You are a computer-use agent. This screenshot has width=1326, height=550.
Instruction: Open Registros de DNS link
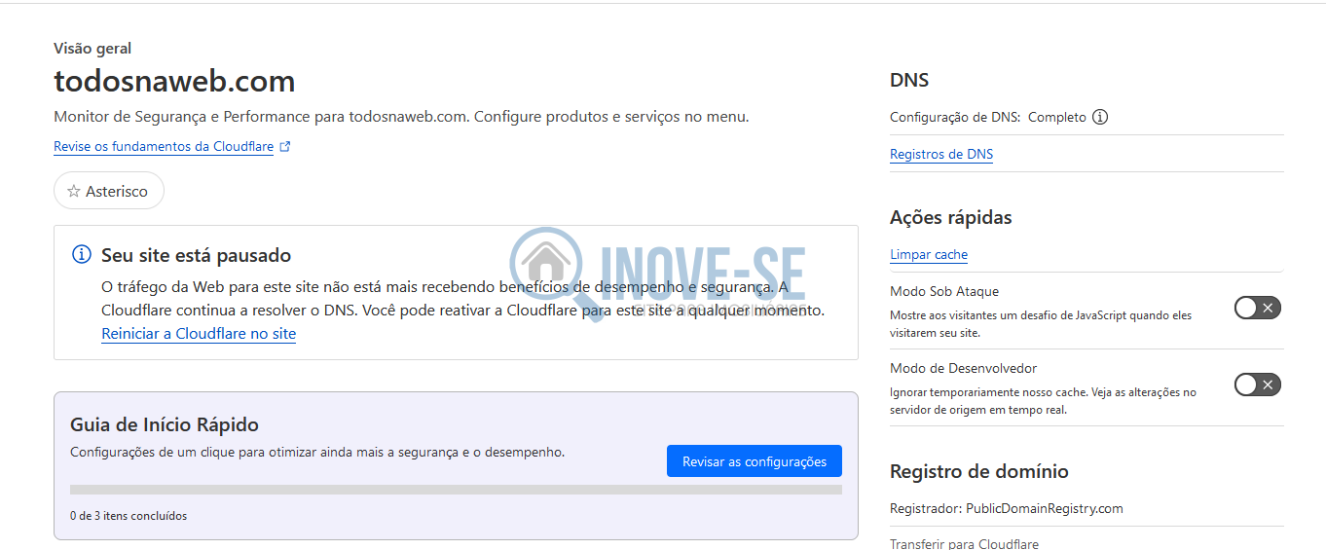pos(941,154)
